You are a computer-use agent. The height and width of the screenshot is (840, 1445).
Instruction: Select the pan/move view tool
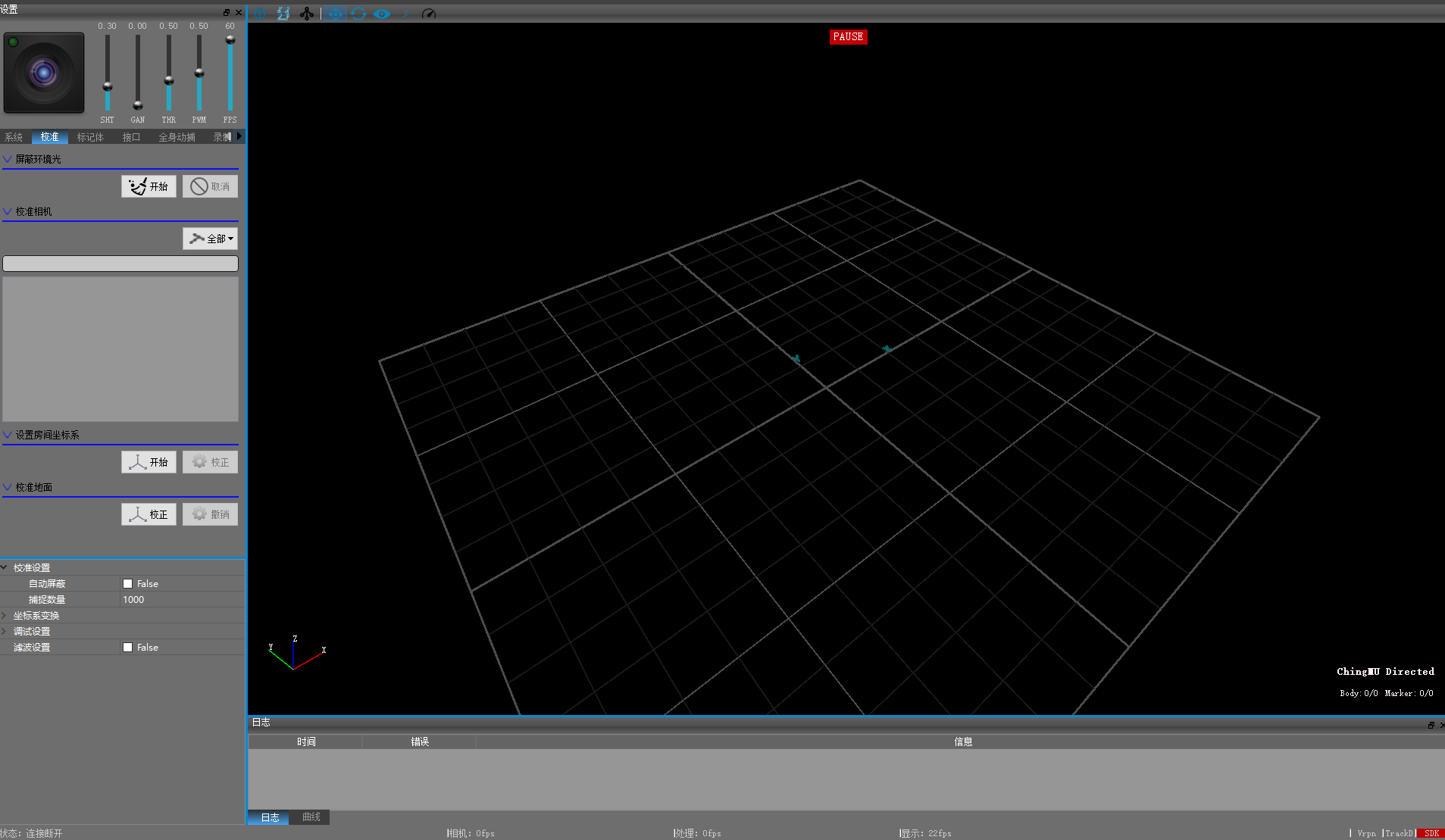coord(335,14)
